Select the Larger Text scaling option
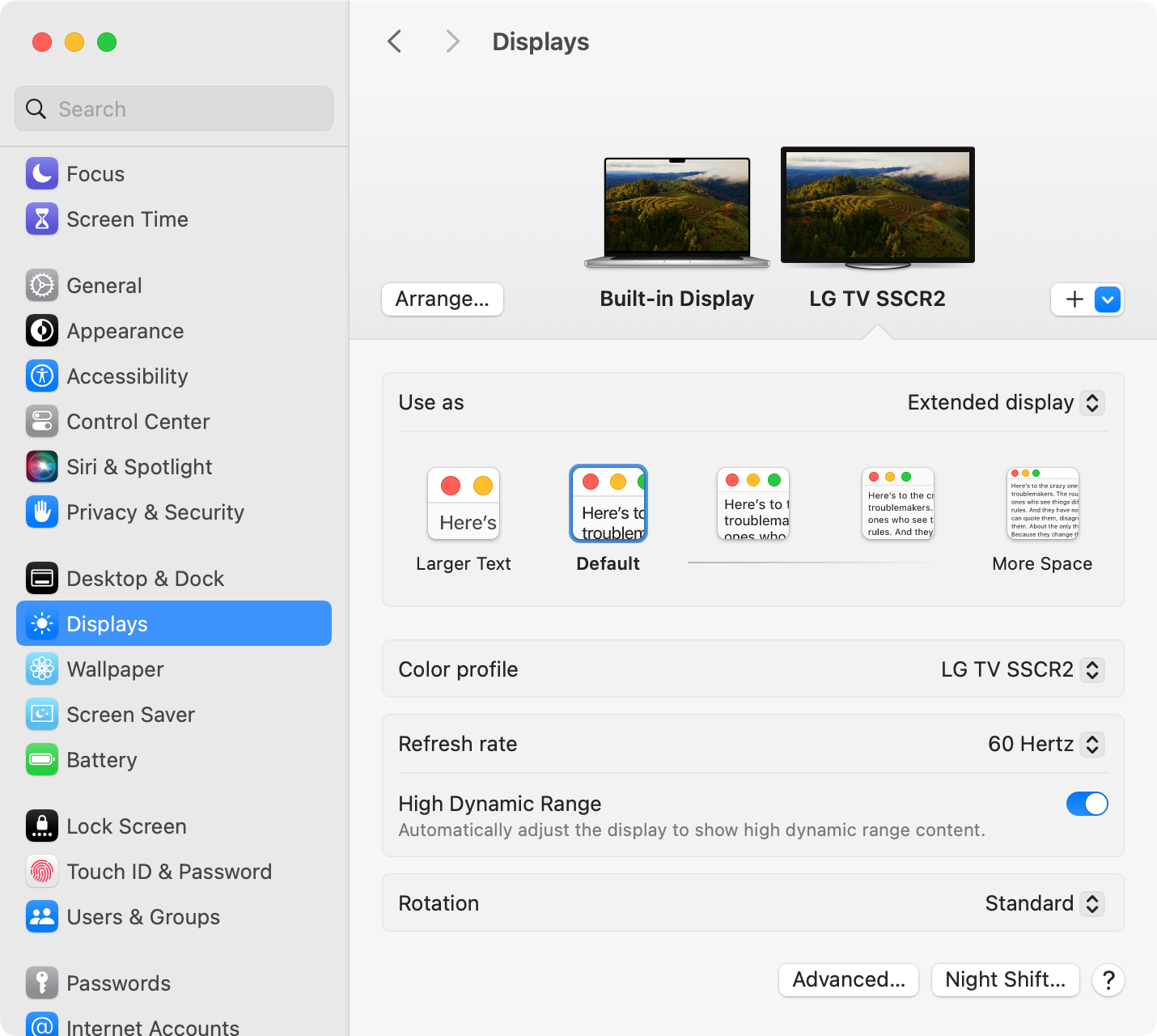 464,503
